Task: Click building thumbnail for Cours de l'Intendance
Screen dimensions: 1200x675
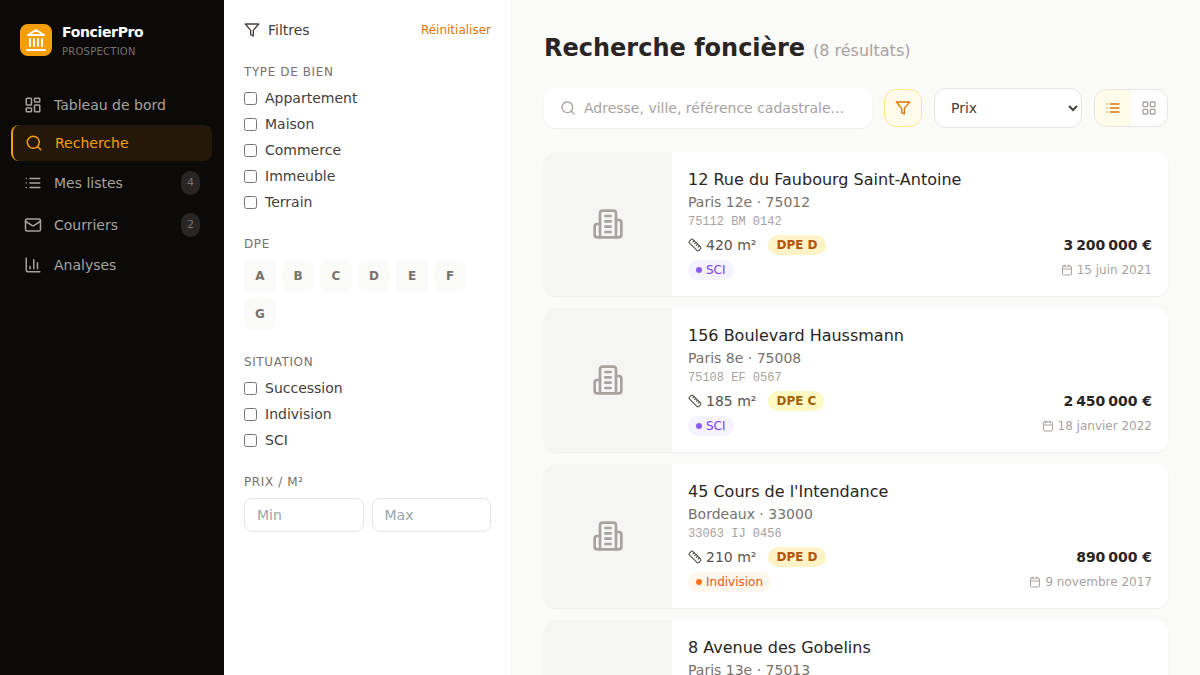Action: pos(608,536)
